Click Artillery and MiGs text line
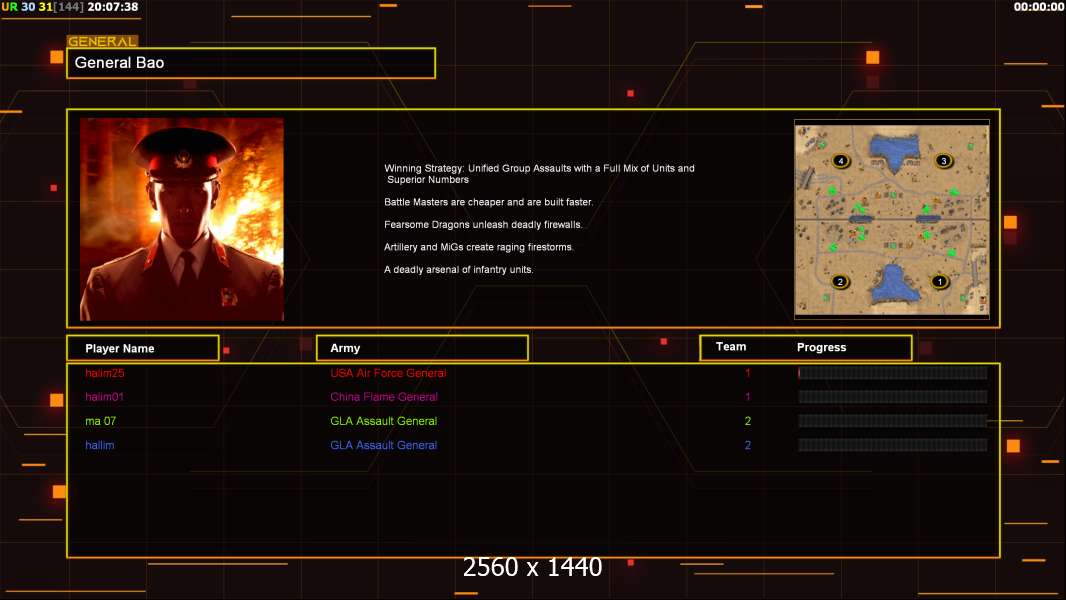 (x=479, y=247)
